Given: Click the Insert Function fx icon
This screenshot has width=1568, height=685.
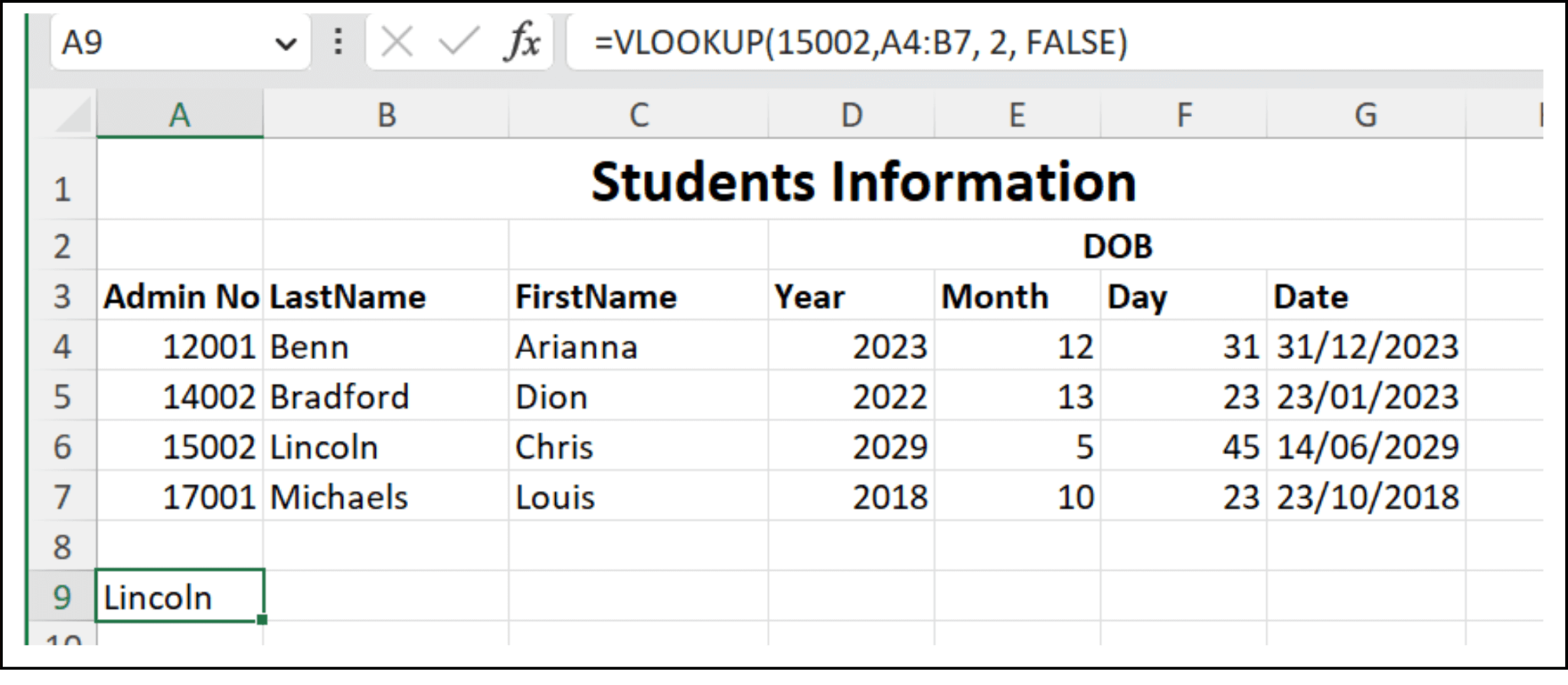Looking at the screenshot, I should [523, 42].
